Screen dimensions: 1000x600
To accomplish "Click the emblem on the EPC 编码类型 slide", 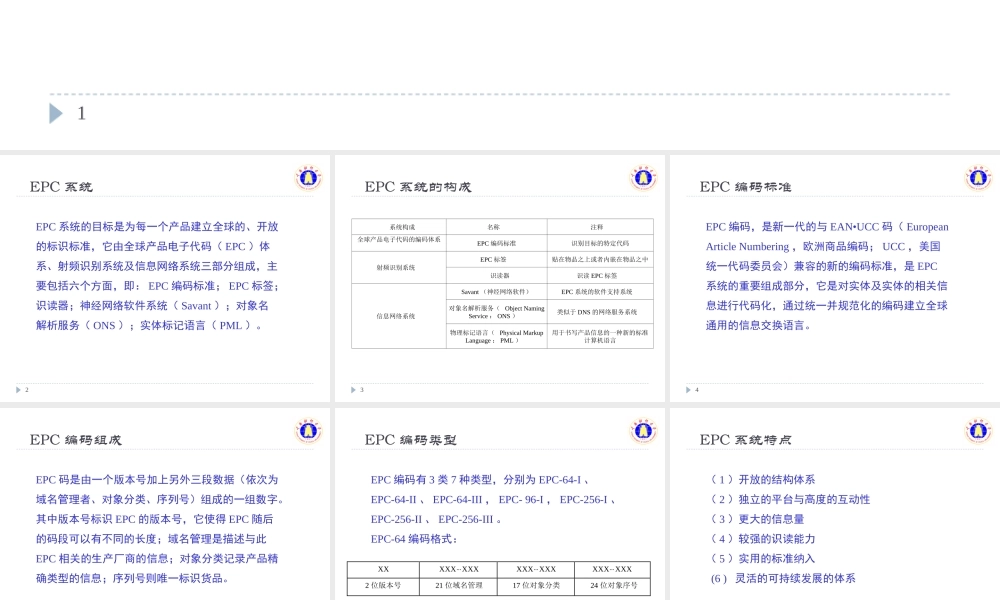I will pos(643,430).
